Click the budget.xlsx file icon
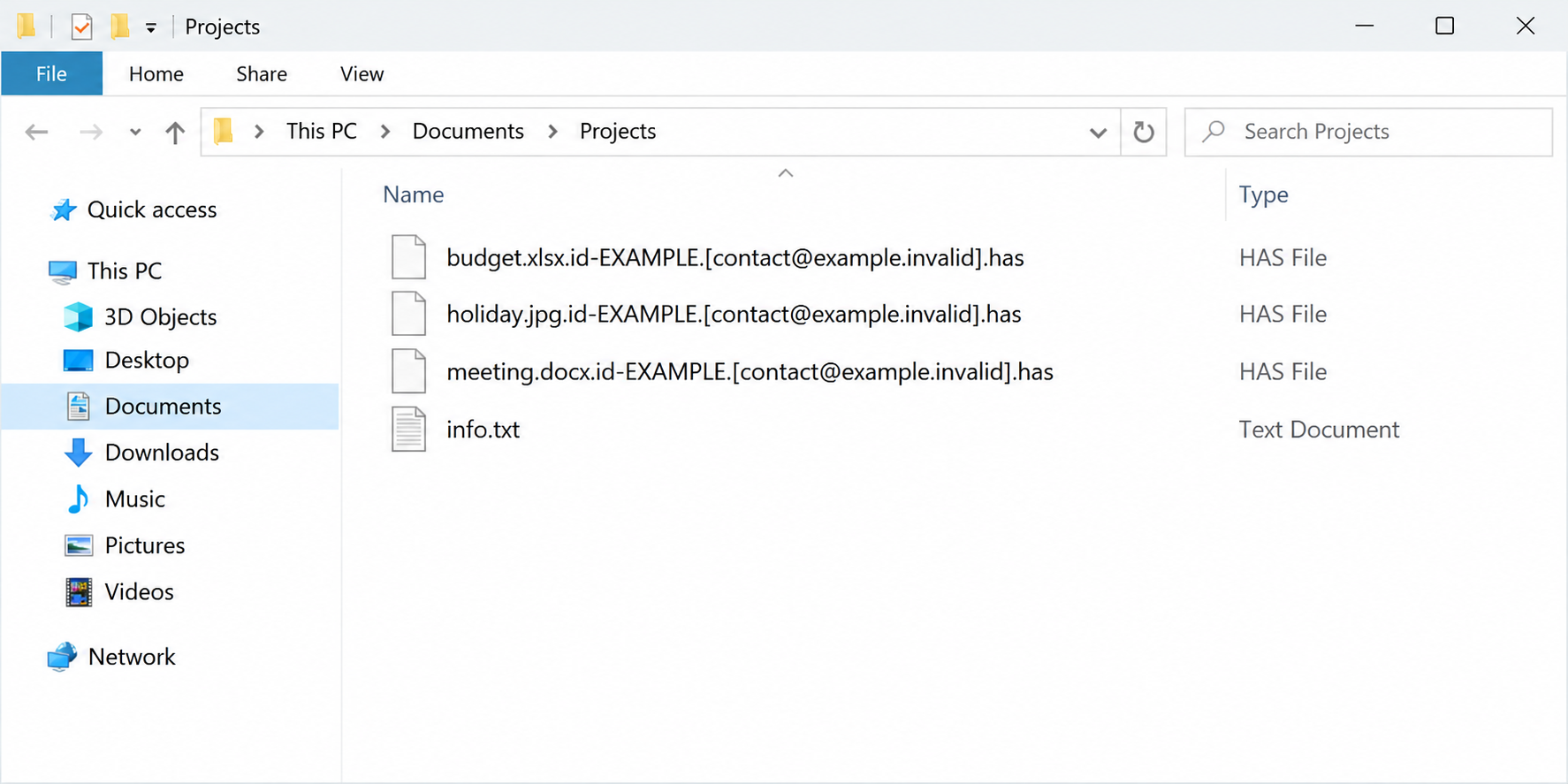 coord(408,257)
